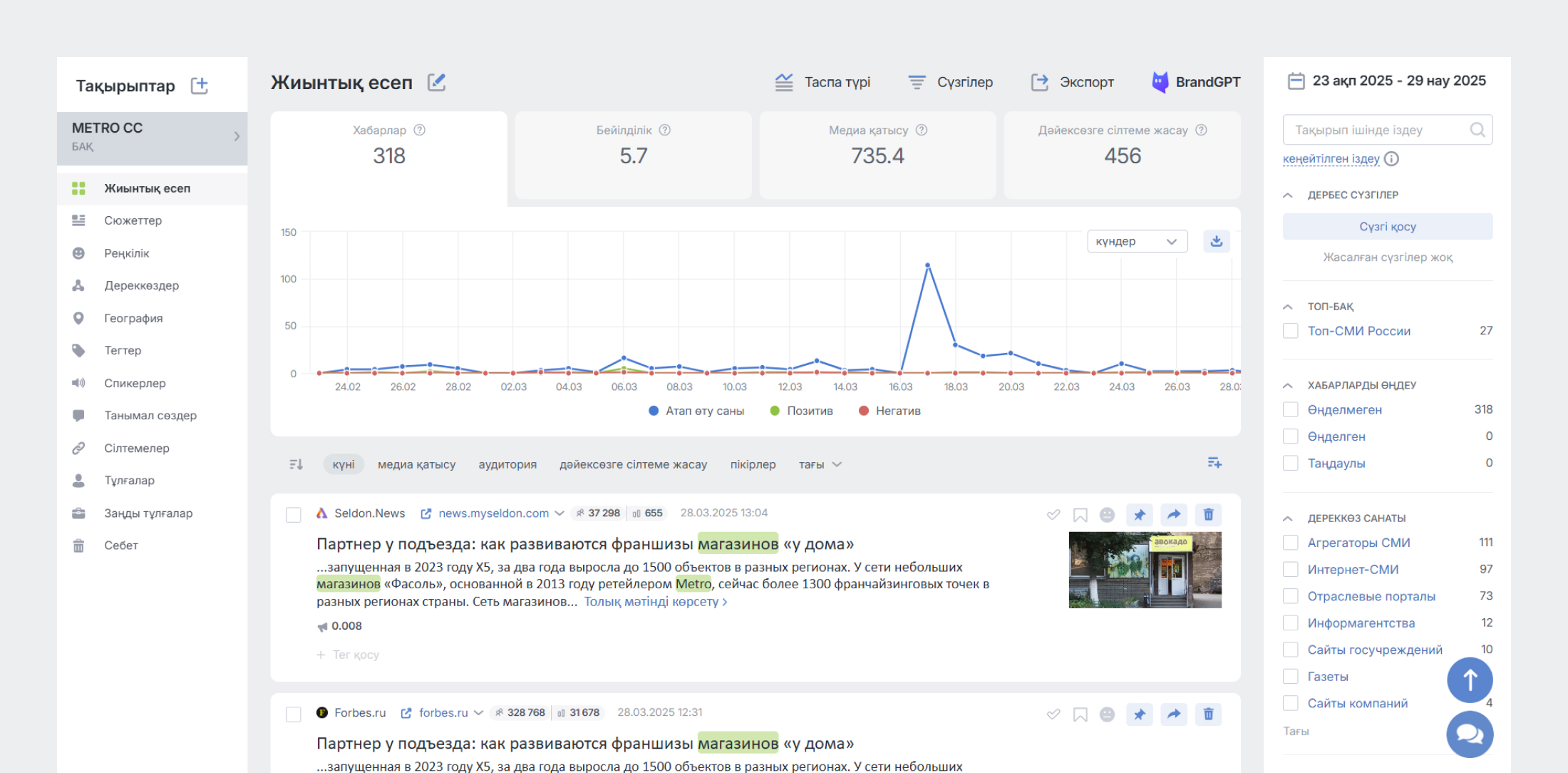Delete the Seldon.News post
The width and height of the screenshot is (1568, 773).
pos(1209,514)
